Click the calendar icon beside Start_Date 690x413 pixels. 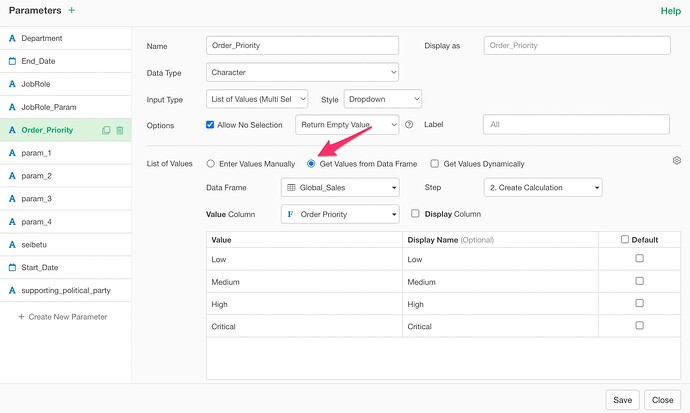tap(12, 267)
